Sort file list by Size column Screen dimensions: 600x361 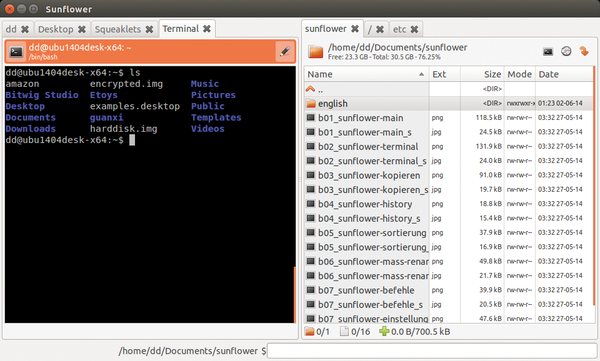click(x=482, y=74)
